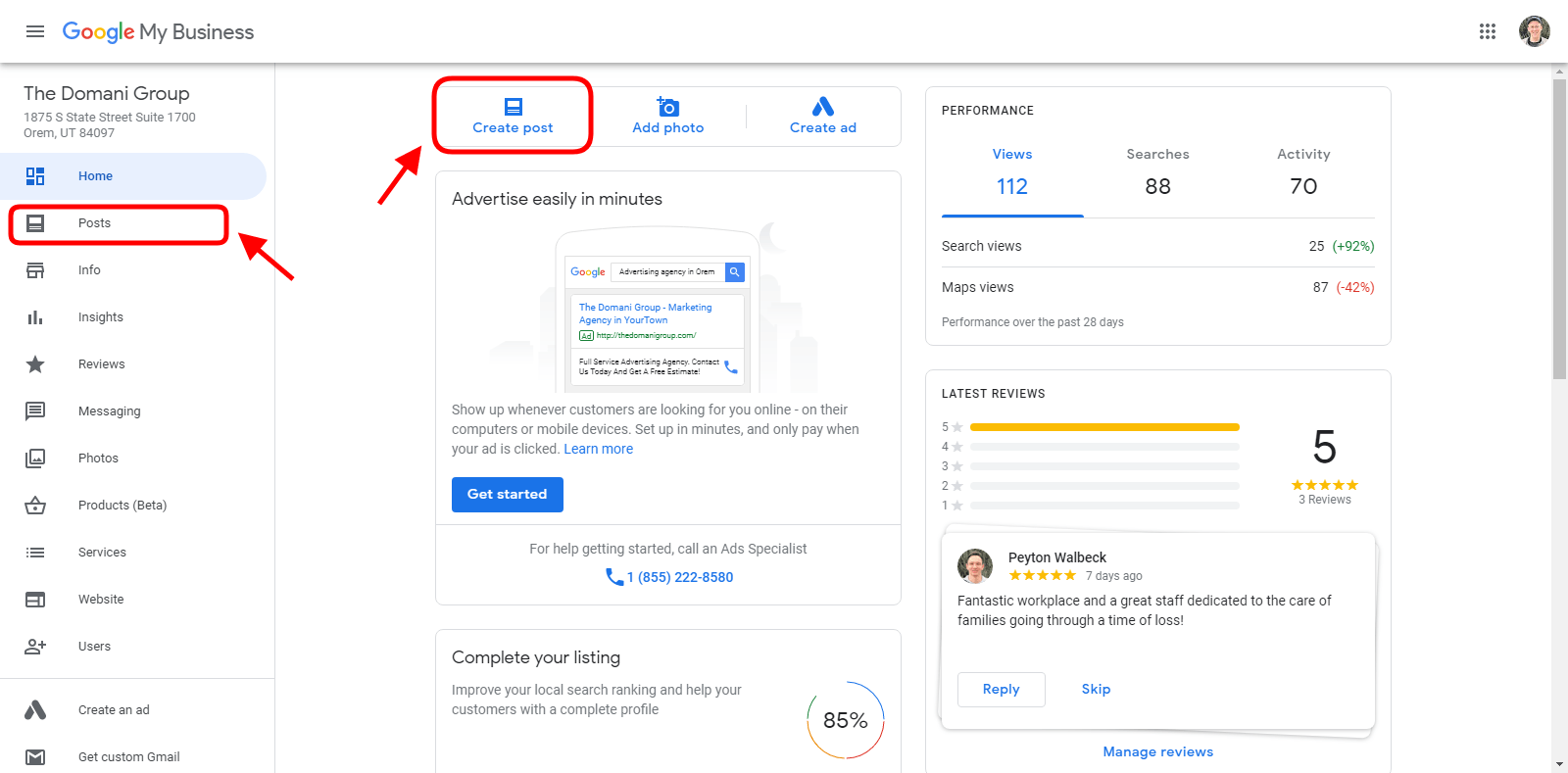Open Insights in the sidebar
The image size is (1568, 773).
(x=133, y=317)
